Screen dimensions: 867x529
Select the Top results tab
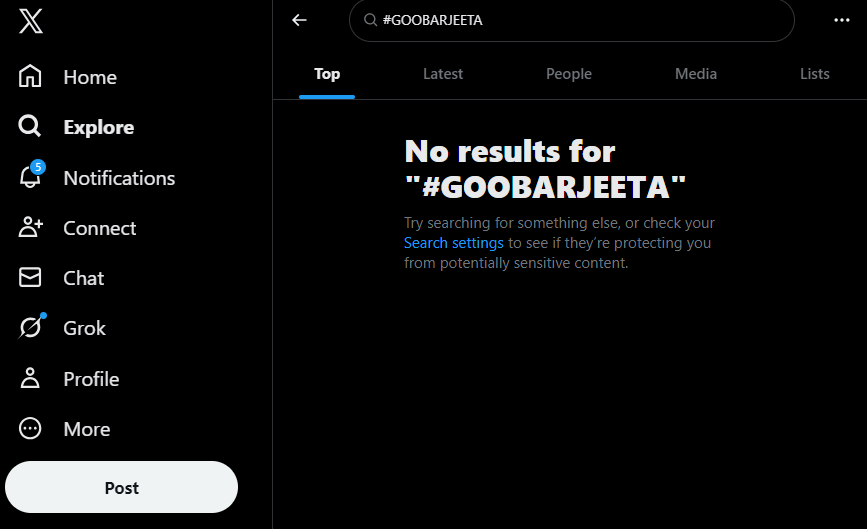pos(327,74)
